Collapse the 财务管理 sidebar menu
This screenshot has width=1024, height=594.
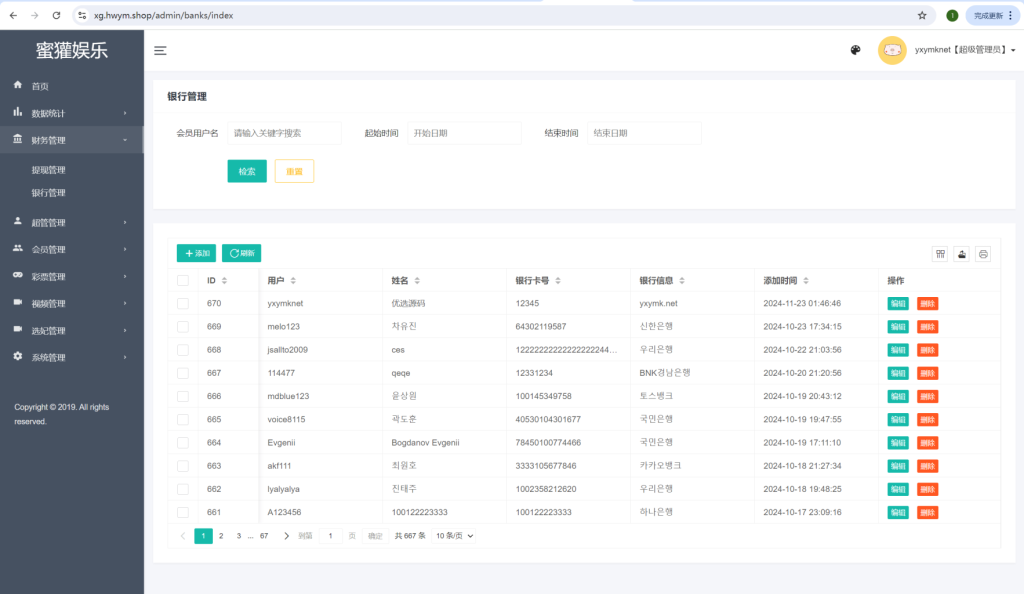tap(72, 140)
